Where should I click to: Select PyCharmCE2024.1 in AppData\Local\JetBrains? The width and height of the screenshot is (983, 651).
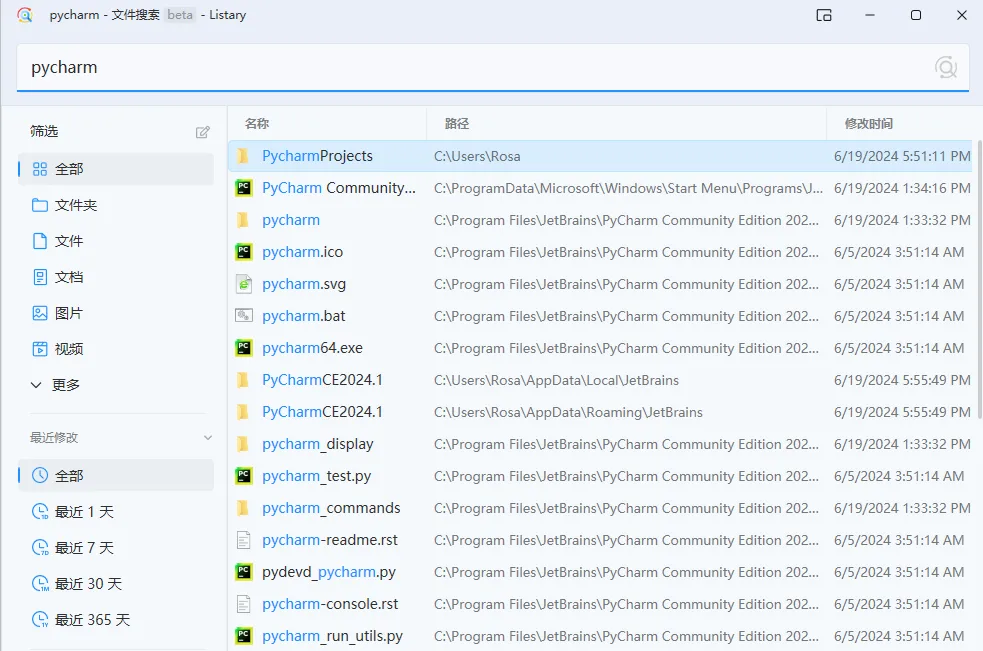pyautogui.click(x=322, y=379)
